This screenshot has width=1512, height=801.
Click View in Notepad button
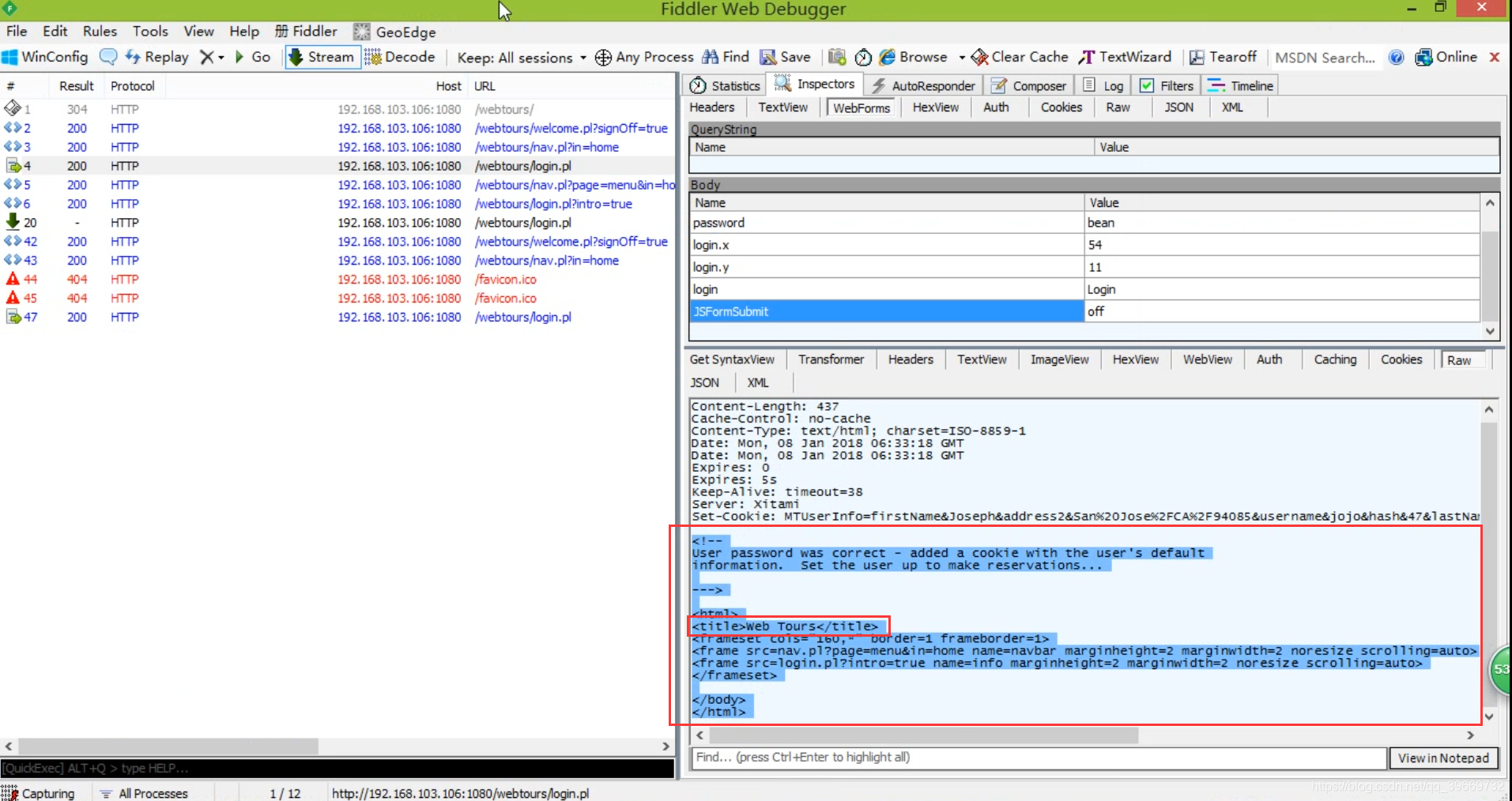(x=1443, y=758)
